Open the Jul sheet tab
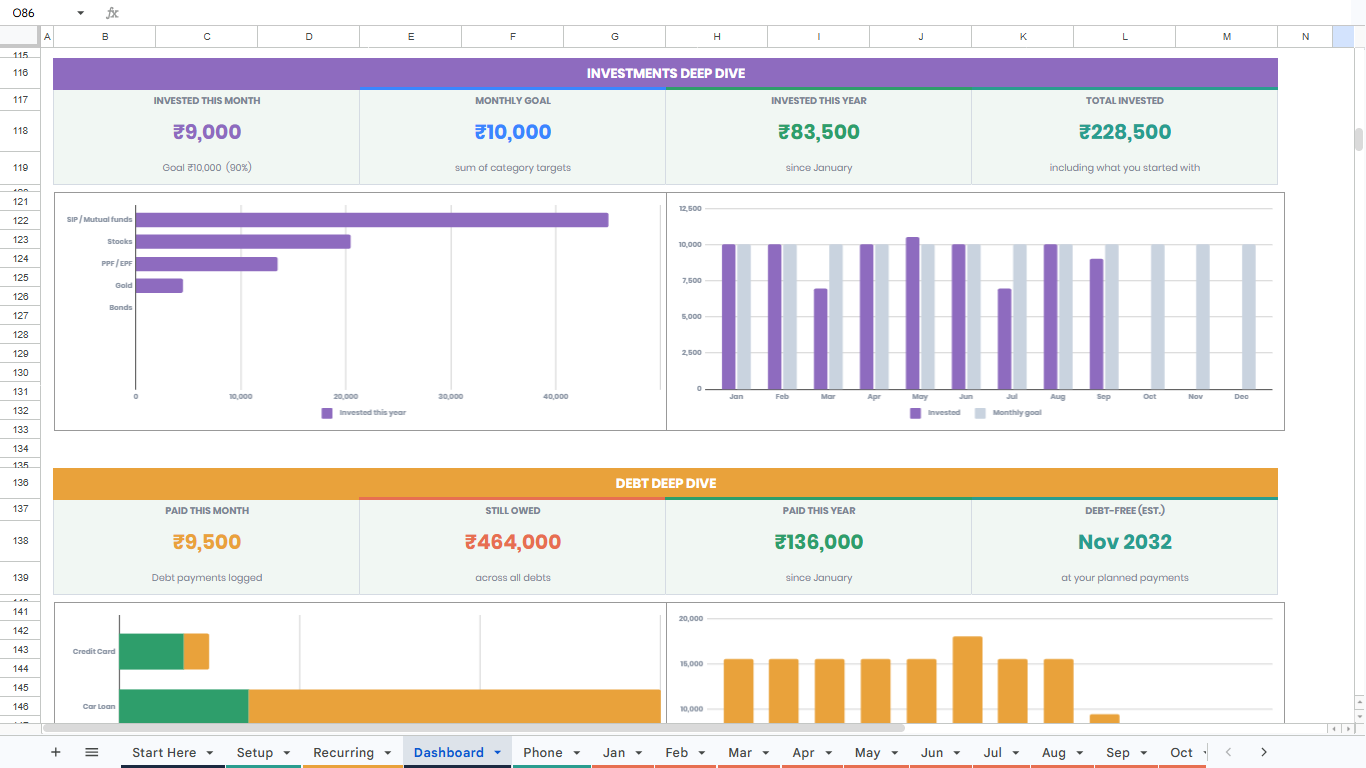The image size is (1366, 768). pyautogui.click(x=992, y=752)
